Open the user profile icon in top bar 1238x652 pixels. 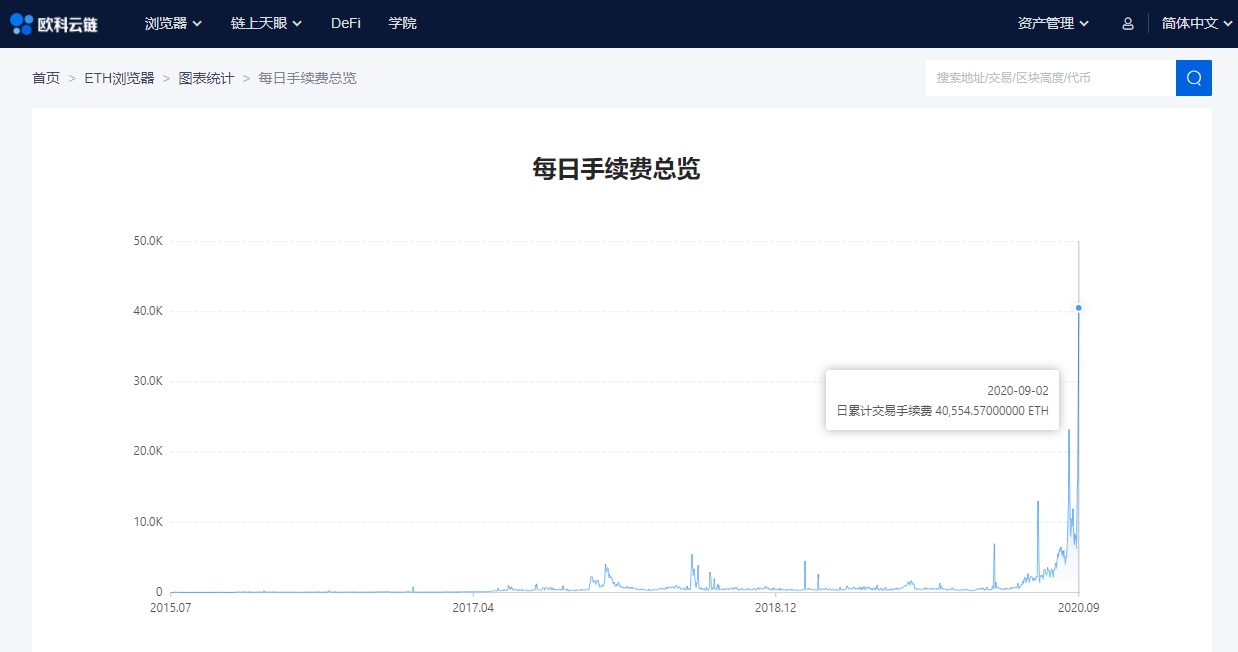click(1127, 22)
